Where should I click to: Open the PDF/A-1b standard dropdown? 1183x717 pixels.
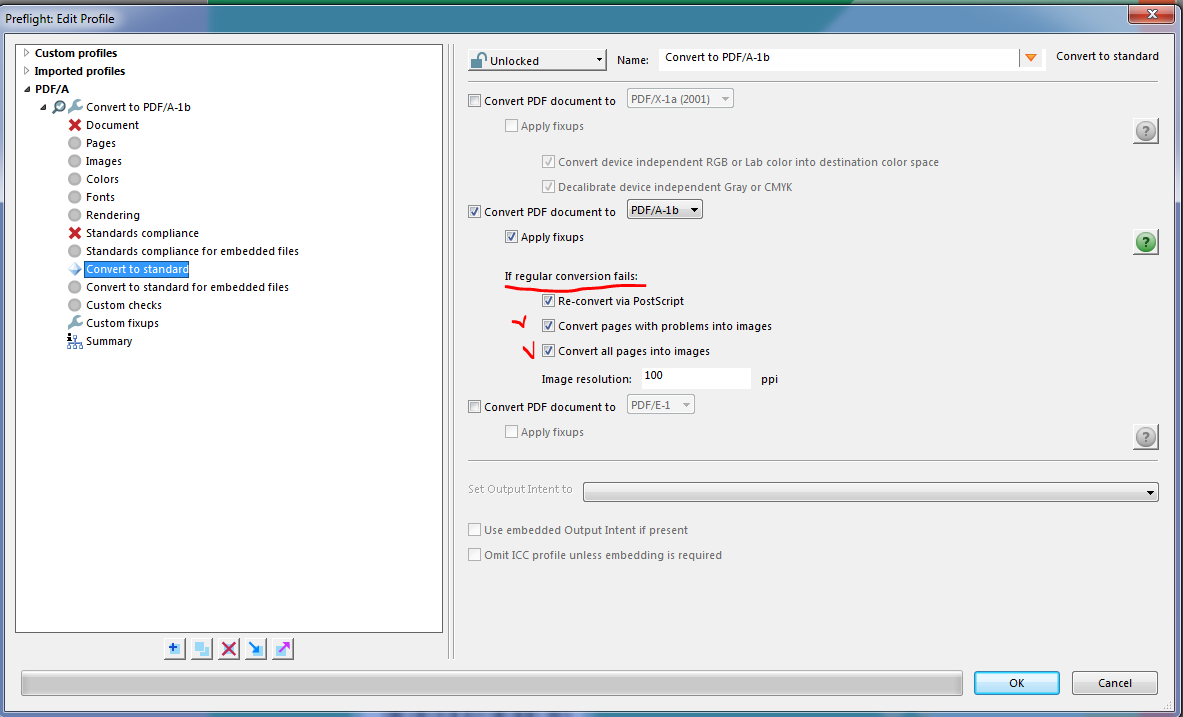point(665,210)
